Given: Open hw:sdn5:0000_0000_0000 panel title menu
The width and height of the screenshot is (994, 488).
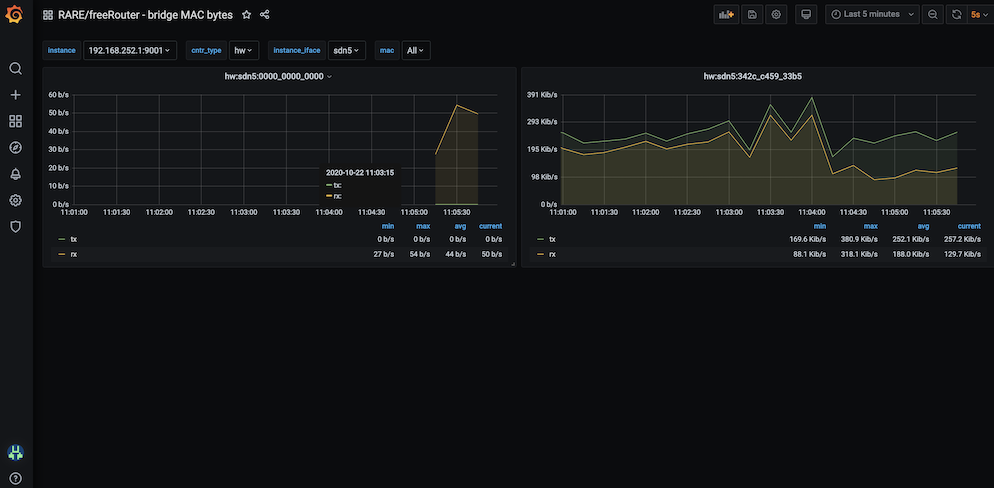Looking at the screenshot, I should click(278, 76).
